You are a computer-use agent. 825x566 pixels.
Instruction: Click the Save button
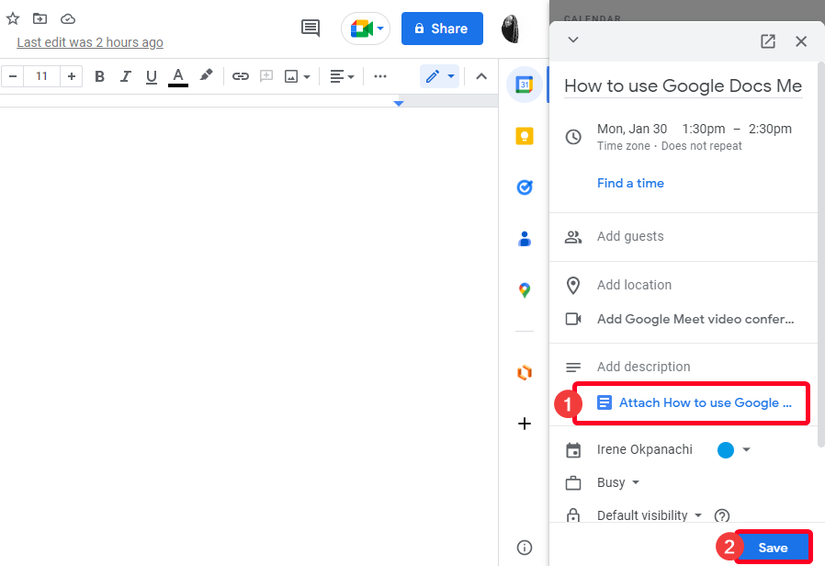(773, 547)
